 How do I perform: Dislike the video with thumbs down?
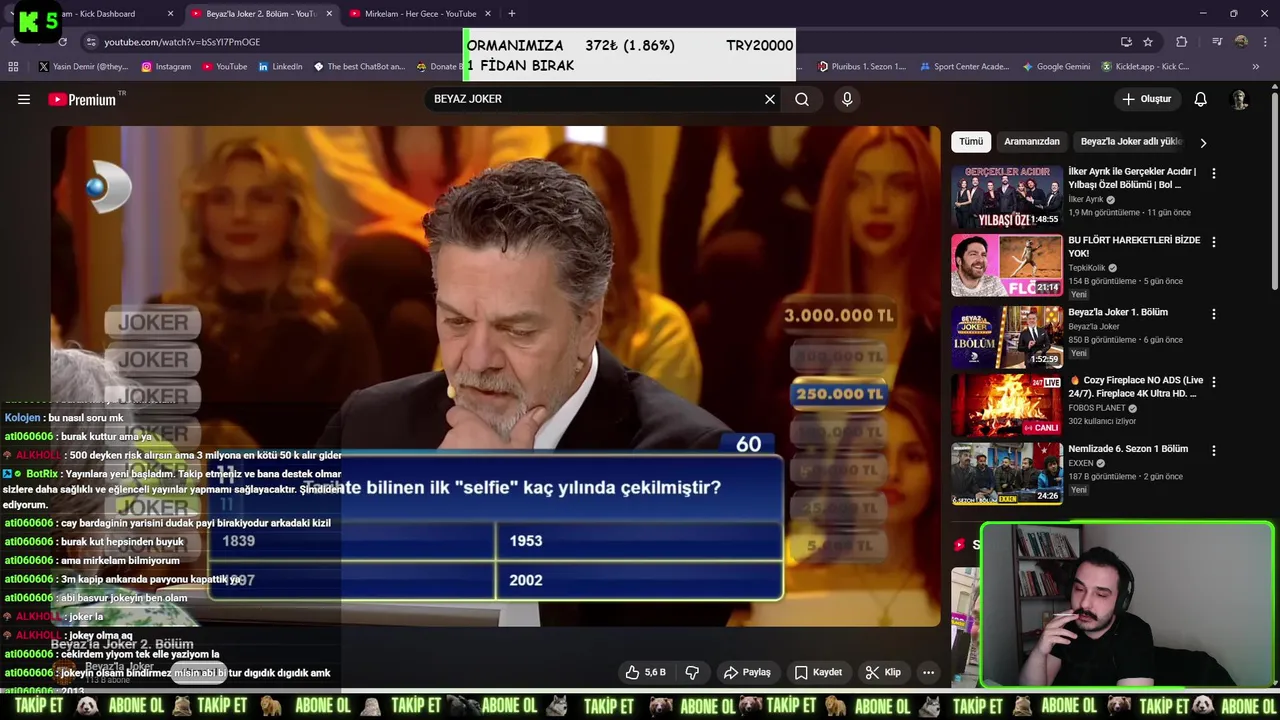(x=692, y=672)
